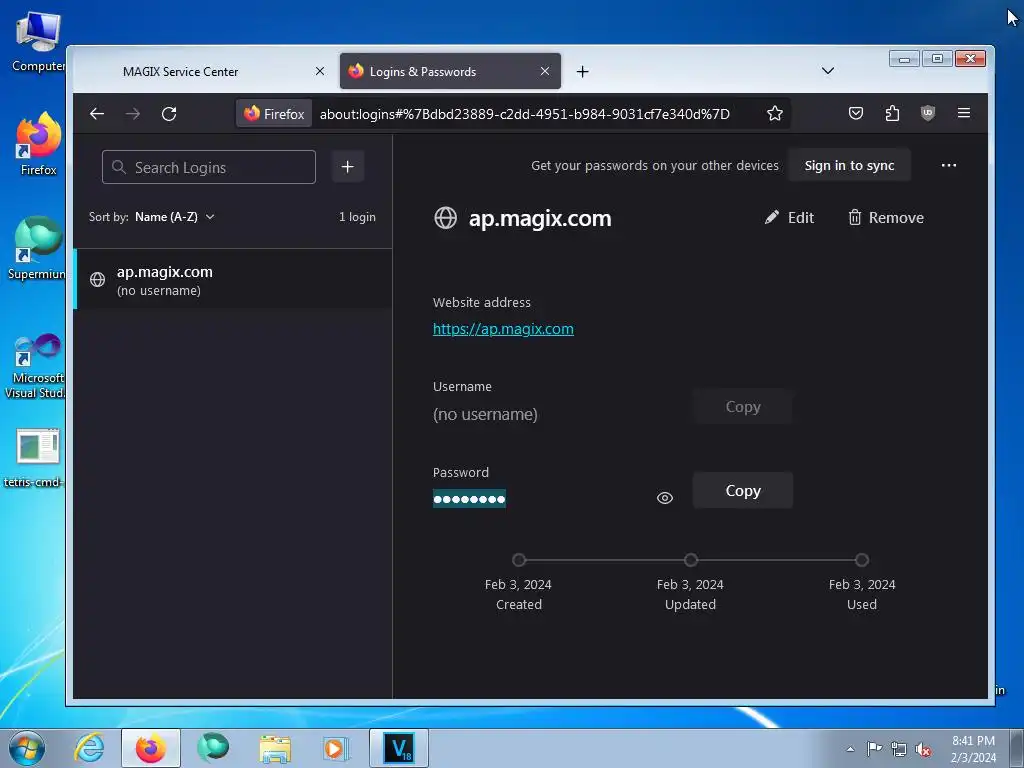
Task: Open the Vegas Pro 18 taskbar icon
Action: pos(398,748)
